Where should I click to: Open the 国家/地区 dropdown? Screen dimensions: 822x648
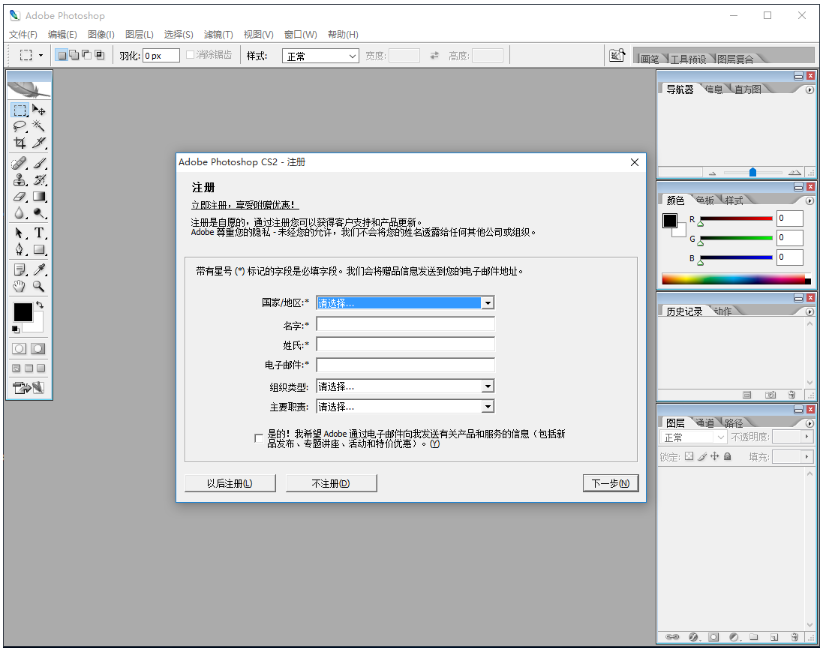pos(487,303)
